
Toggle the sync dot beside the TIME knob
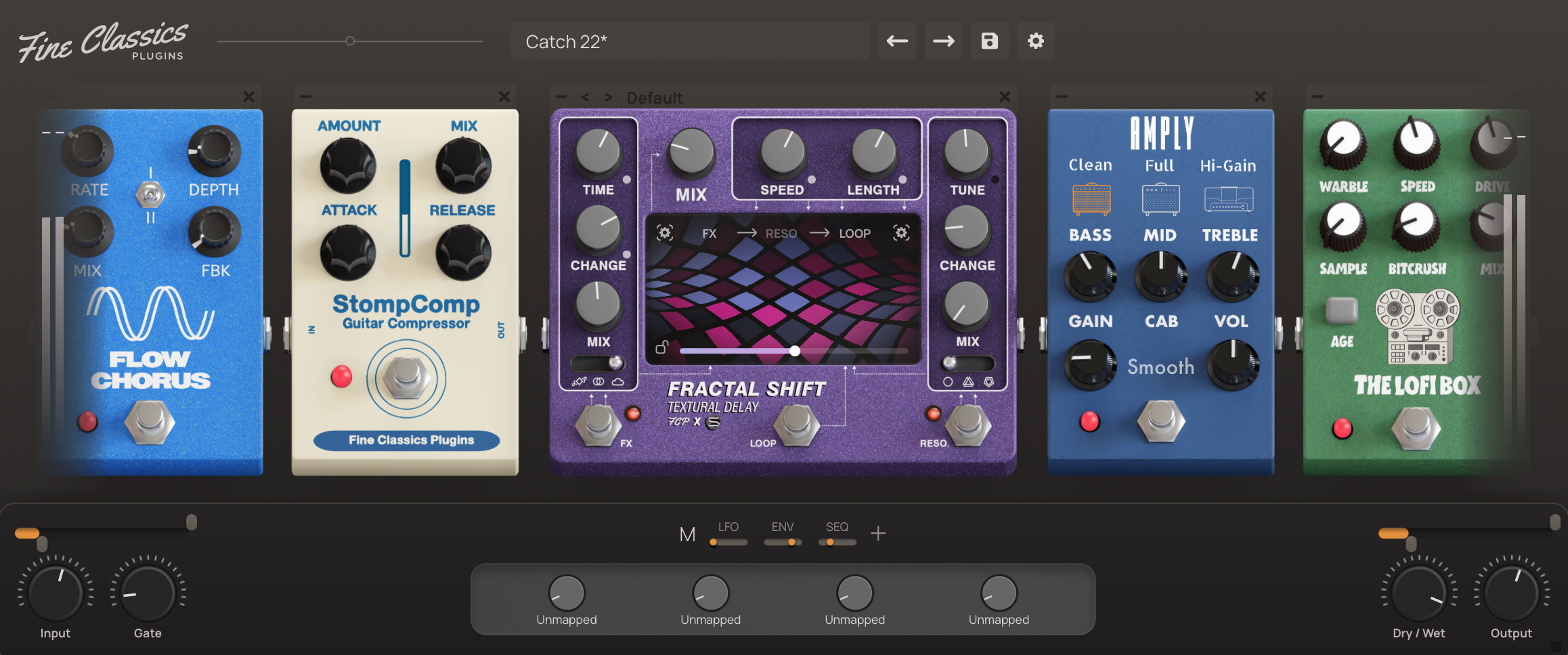coord(627,179)
